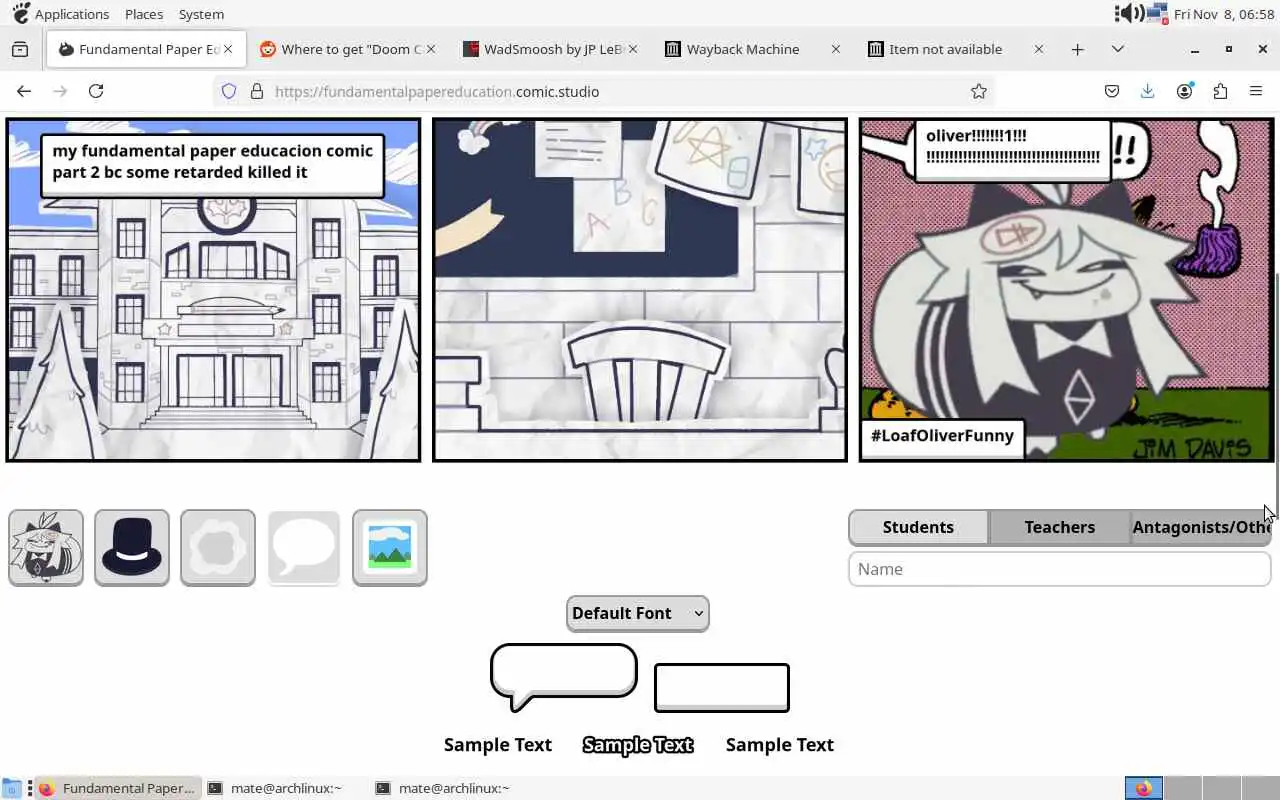Open a new browser tab

point(1077,49)
